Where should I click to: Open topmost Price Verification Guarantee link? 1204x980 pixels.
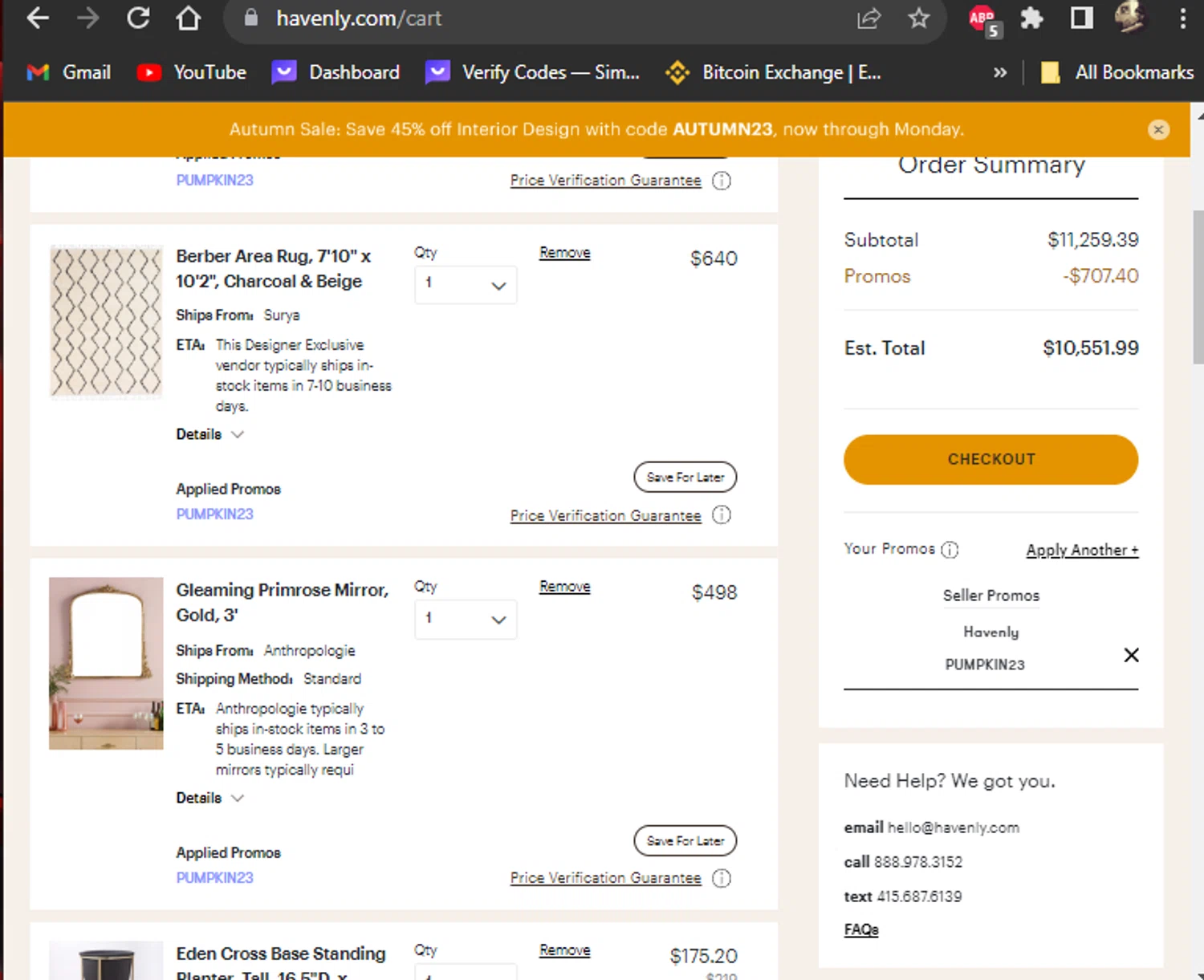(605, 181)
